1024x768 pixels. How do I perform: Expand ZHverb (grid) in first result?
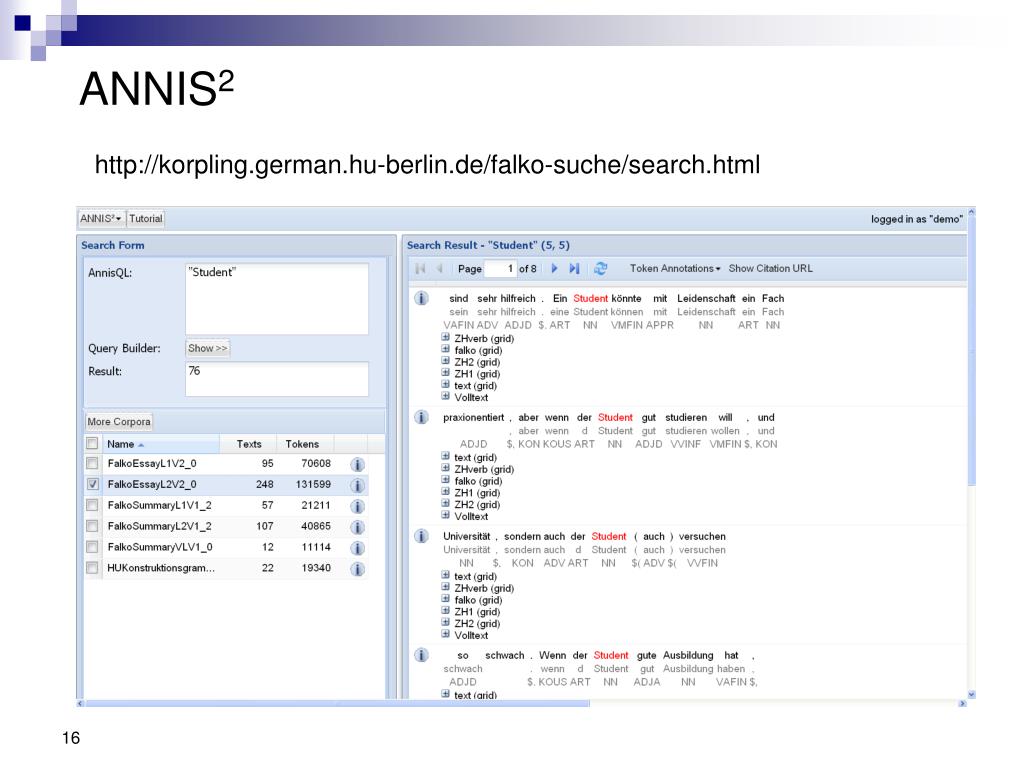click(x=445, y=338)
